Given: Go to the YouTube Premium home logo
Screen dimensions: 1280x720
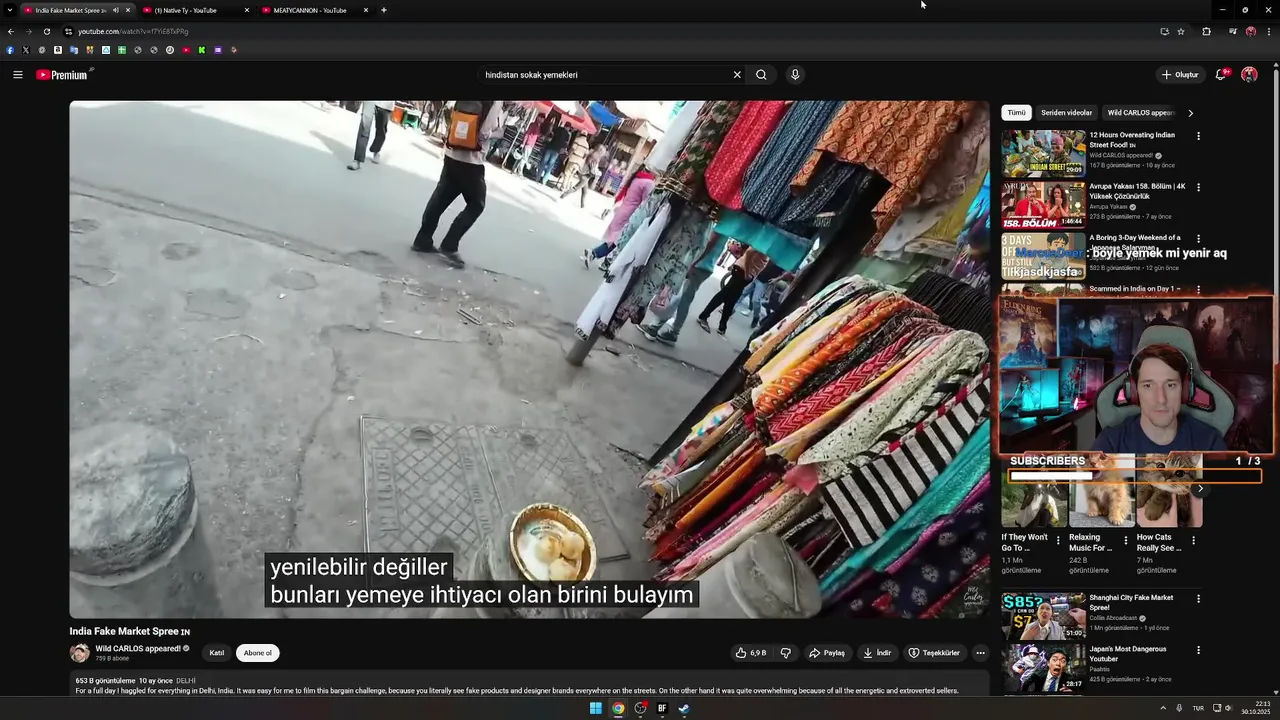Looking at the screenshot, I should click(x=64, y=75).
